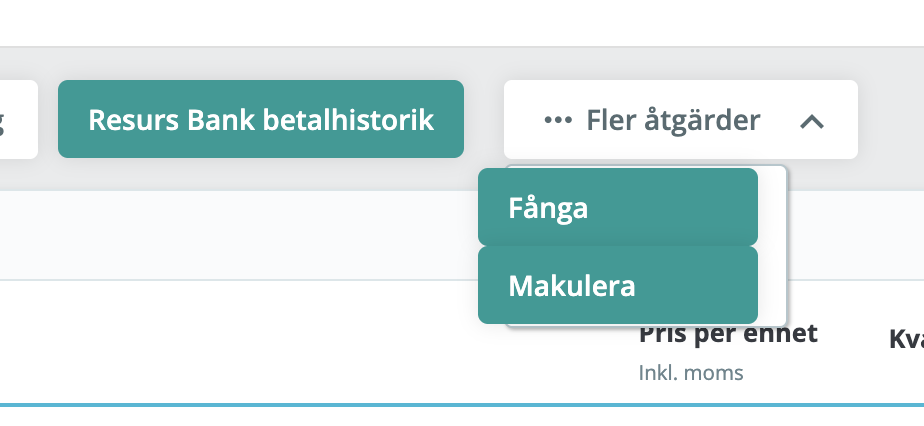Click the three-dots icon in Fler åtgärder
The width and height of the screenshot is (924, 426).
[557, 120]
